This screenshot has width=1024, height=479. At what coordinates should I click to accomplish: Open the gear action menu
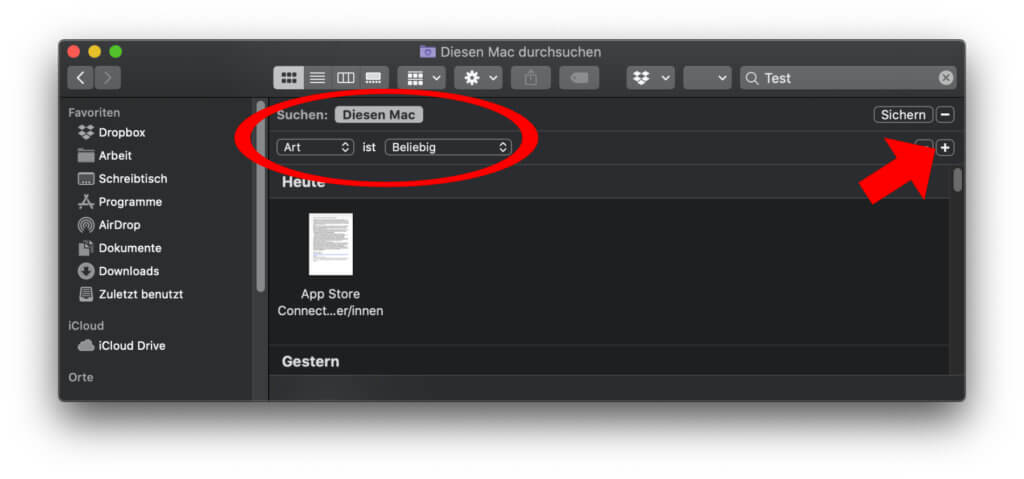click(478, 78)
